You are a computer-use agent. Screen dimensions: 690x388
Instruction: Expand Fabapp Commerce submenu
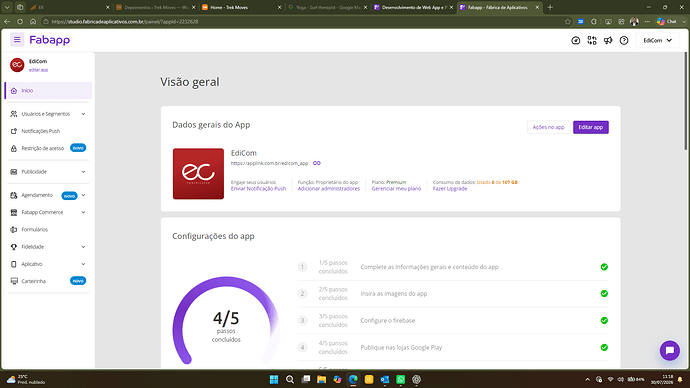click(x=48, y=212)
